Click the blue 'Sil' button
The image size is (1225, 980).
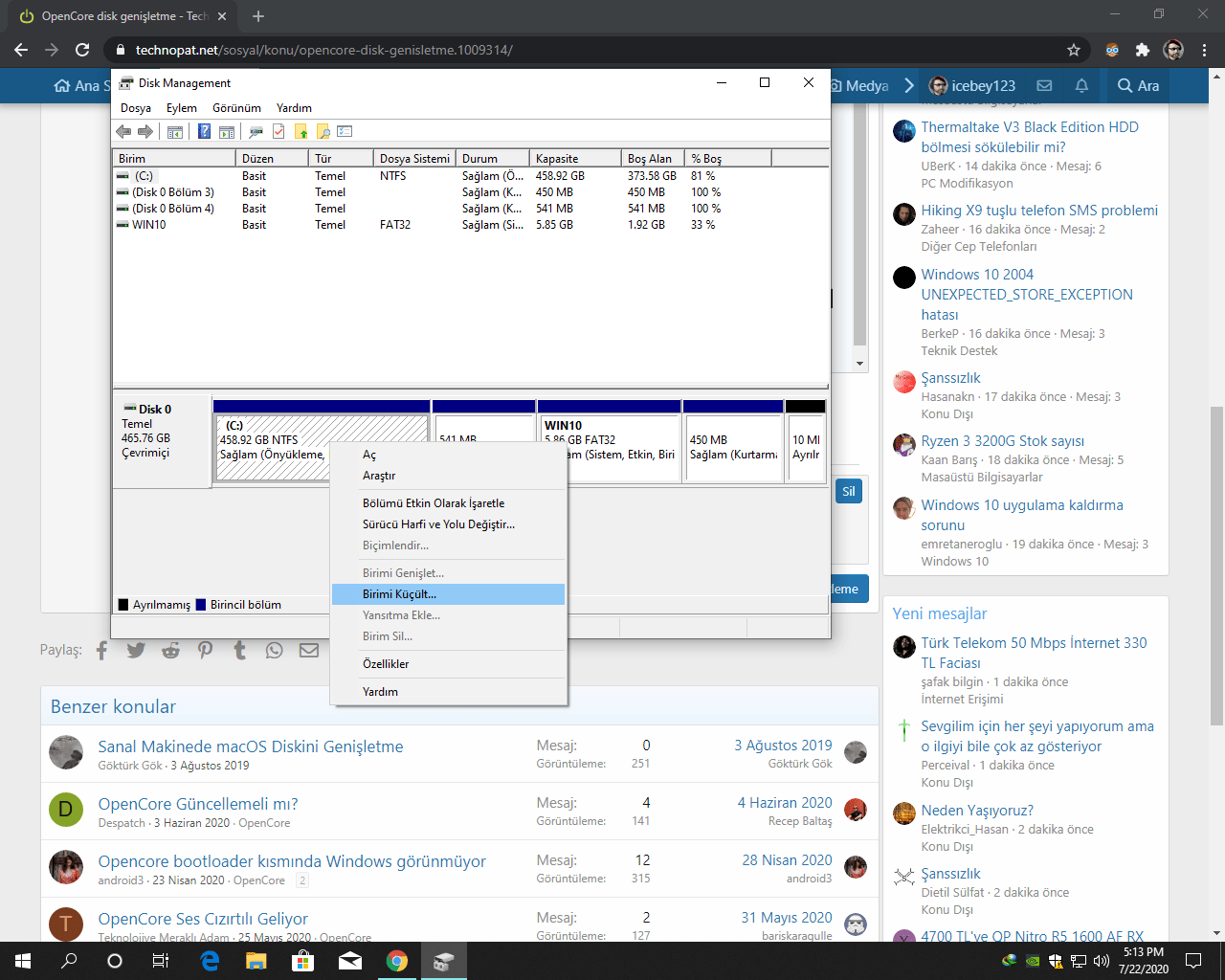(x=849, y=491)
